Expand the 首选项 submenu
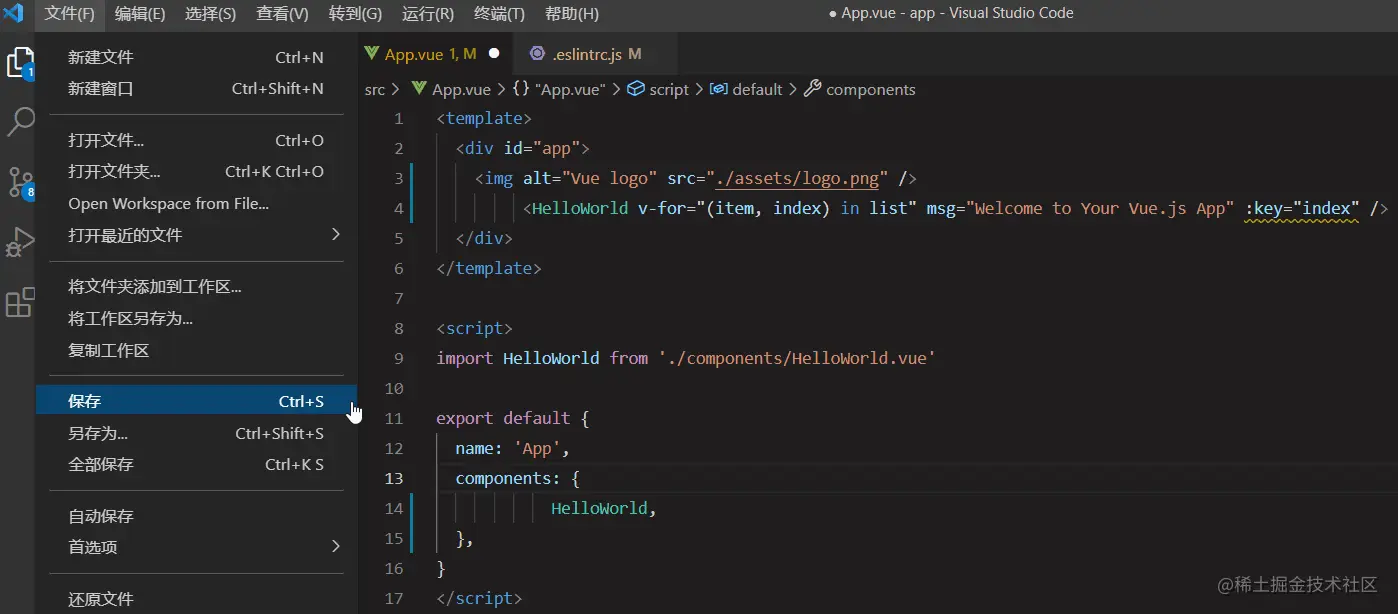The image size is (1398, 614). [196, 548]
